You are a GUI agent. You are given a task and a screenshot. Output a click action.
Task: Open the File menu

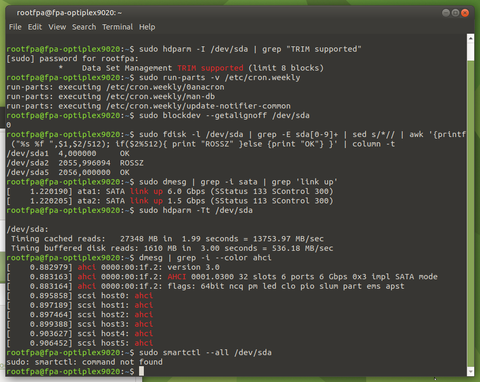click(15, 27)
